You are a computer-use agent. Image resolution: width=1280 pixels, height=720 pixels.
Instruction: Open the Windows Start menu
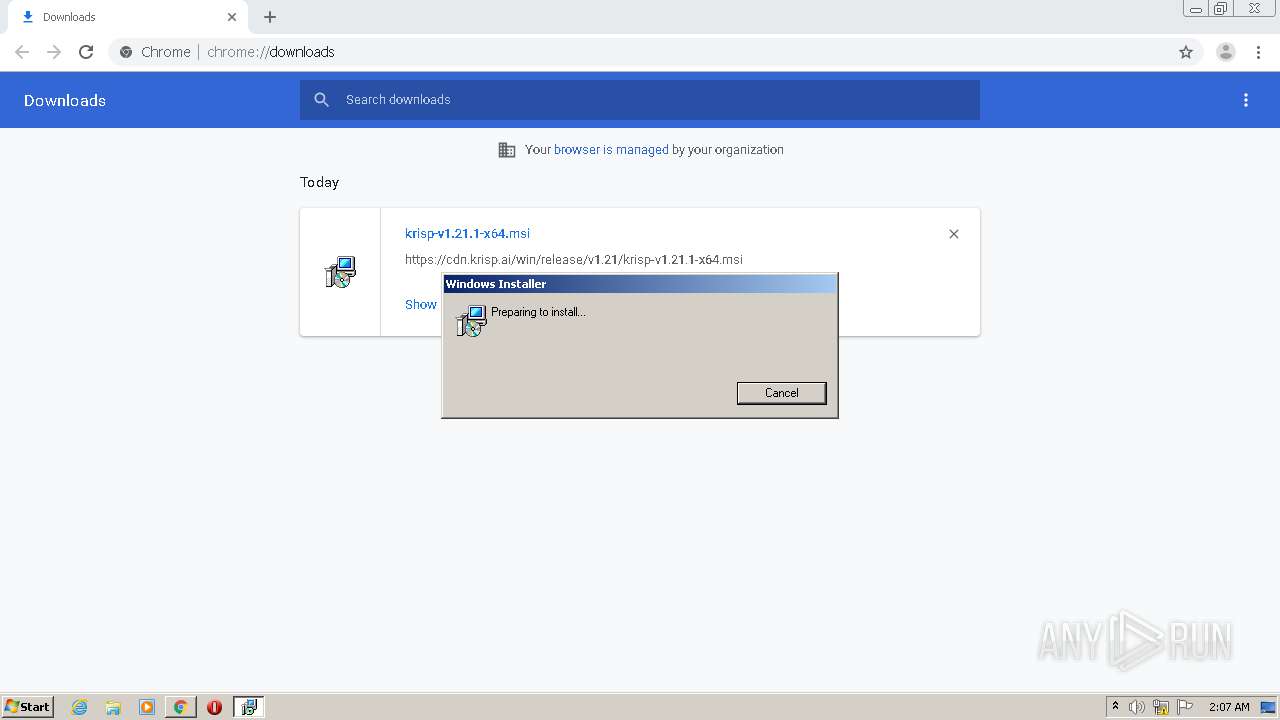[28, 707]
